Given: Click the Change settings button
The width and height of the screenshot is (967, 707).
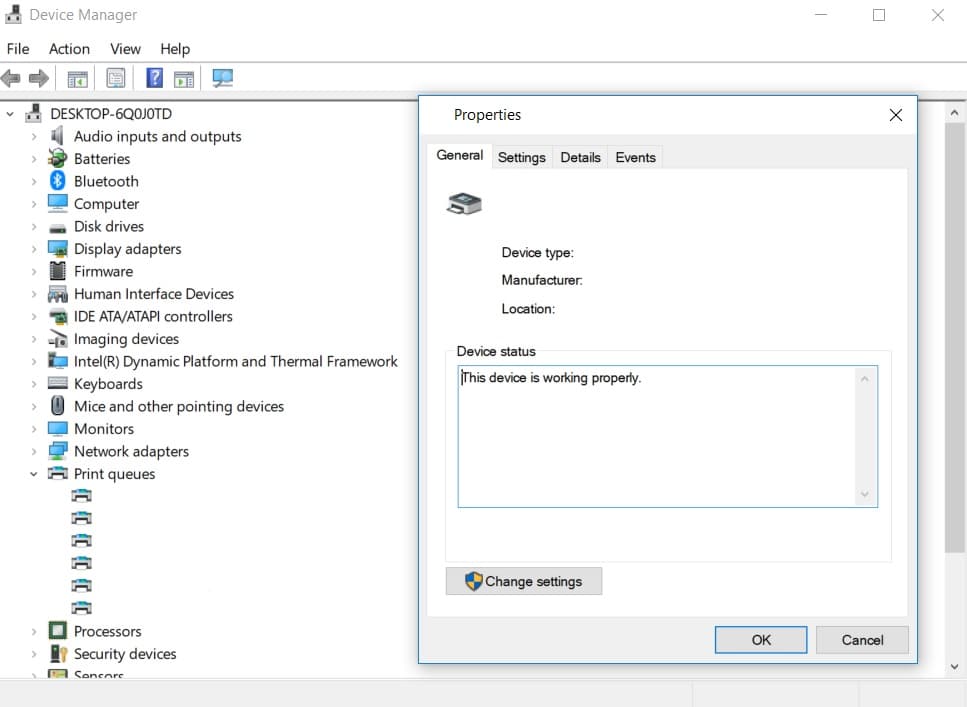Looking at the screenshot, I should (524, 581).
